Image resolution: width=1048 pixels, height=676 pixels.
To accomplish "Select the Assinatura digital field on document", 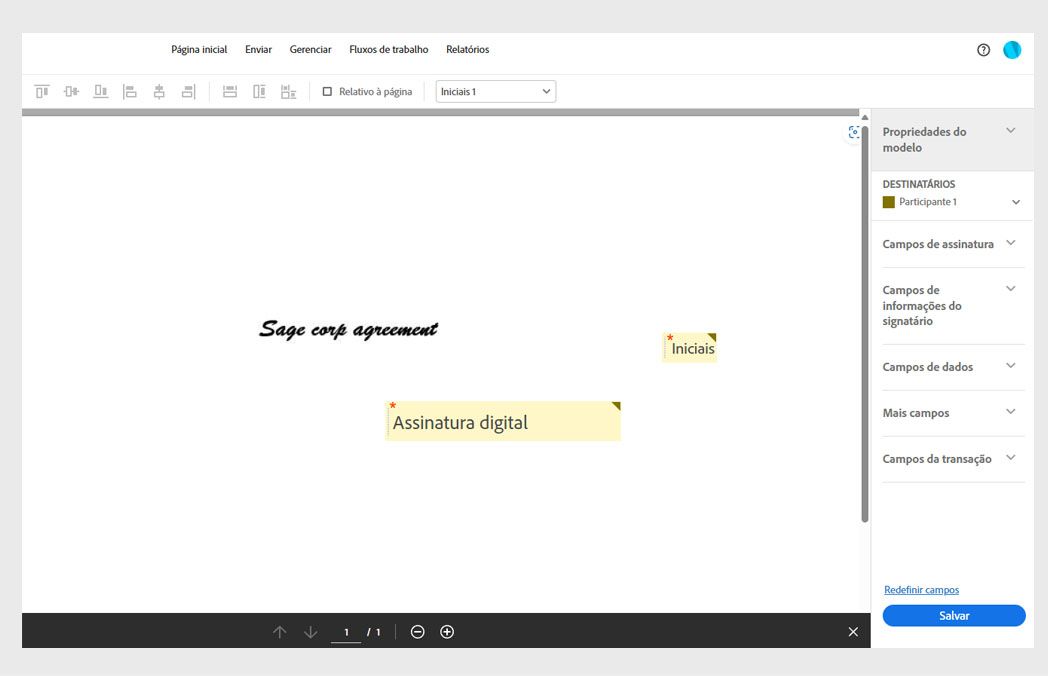I will click(x=503, y=421).
